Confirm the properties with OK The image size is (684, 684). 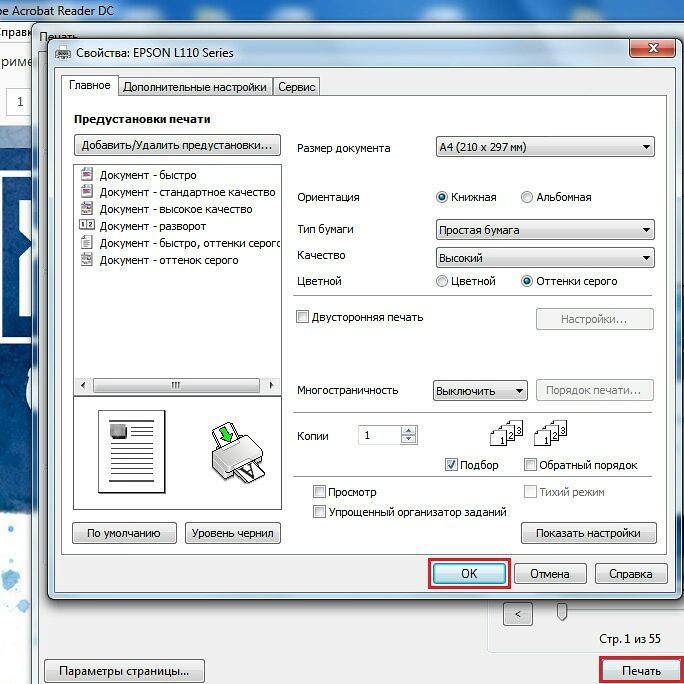(469, 574)
